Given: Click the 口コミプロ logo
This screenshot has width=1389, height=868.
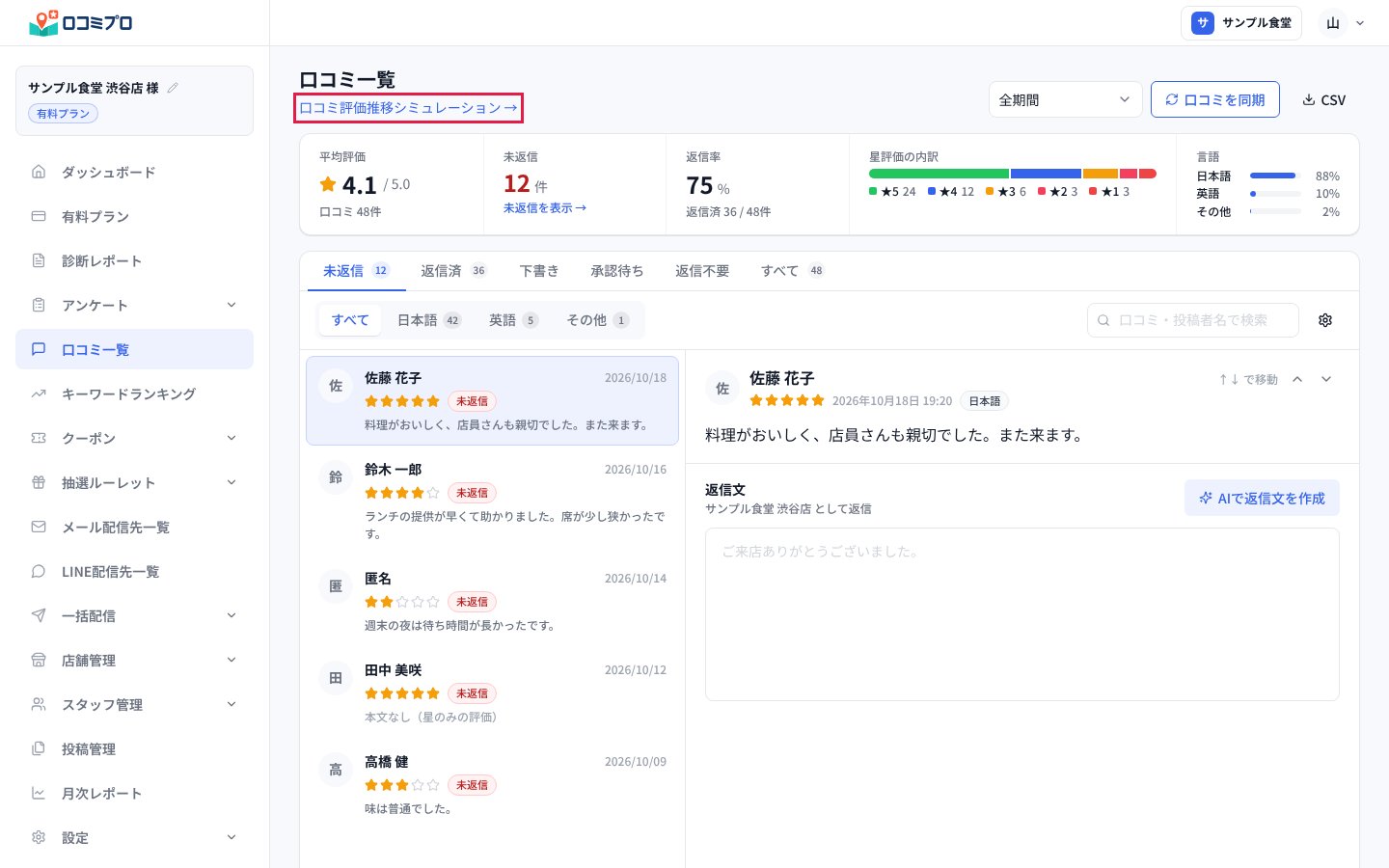Looking at the screenshot, I should pyautogui.click(x=81, y=22).
